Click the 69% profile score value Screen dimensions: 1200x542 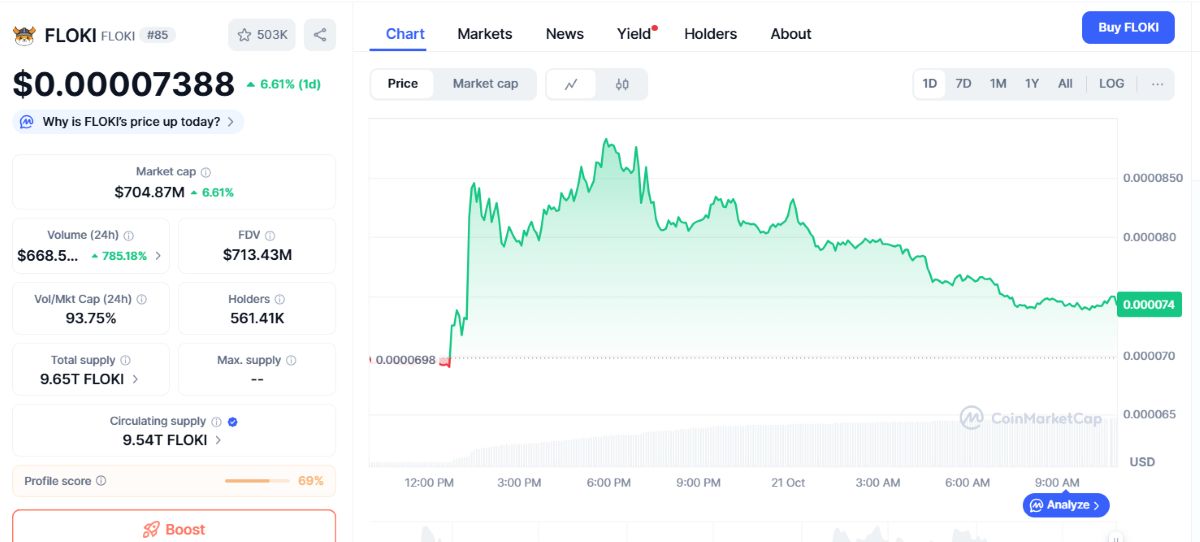tap(311, 481)
